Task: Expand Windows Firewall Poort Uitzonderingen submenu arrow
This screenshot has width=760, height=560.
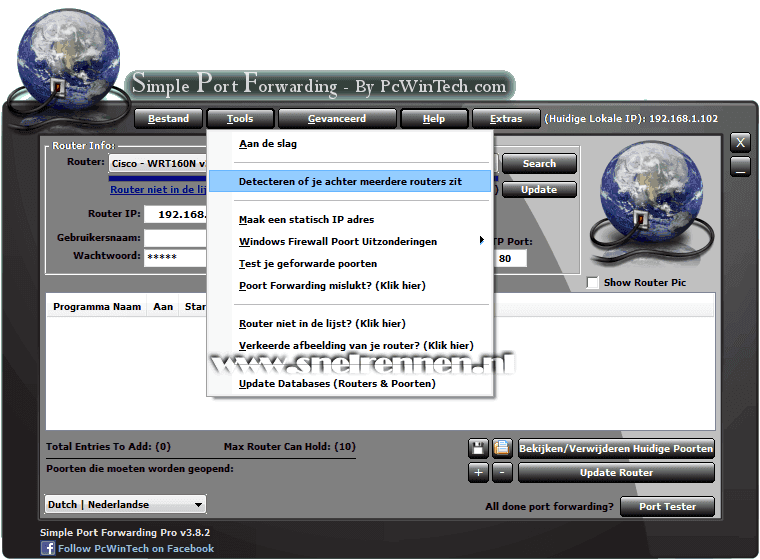Action: [481, 240]
